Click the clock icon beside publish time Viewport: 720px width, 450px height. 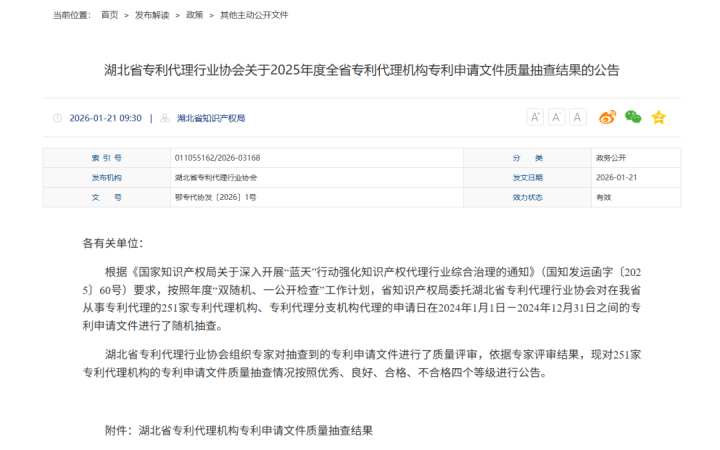point(57,118)
